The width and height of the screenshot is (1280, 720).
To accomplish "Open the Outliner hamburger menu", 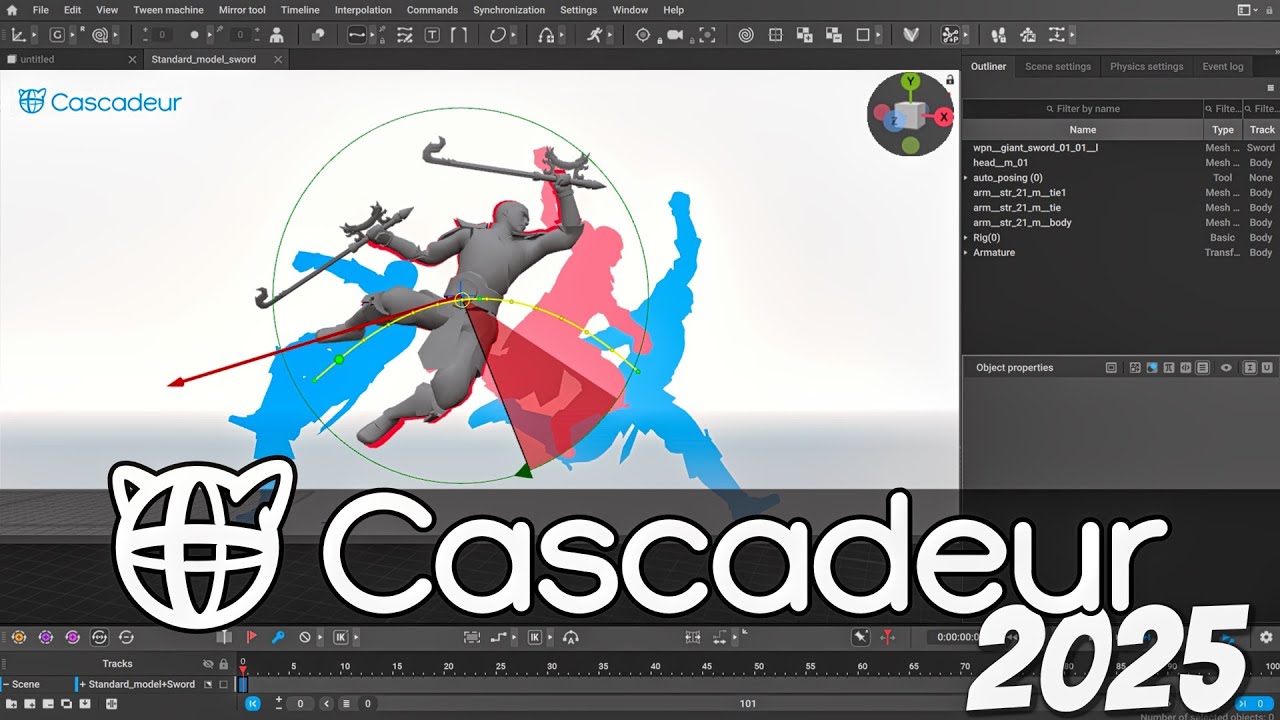I will point(1271,88).
